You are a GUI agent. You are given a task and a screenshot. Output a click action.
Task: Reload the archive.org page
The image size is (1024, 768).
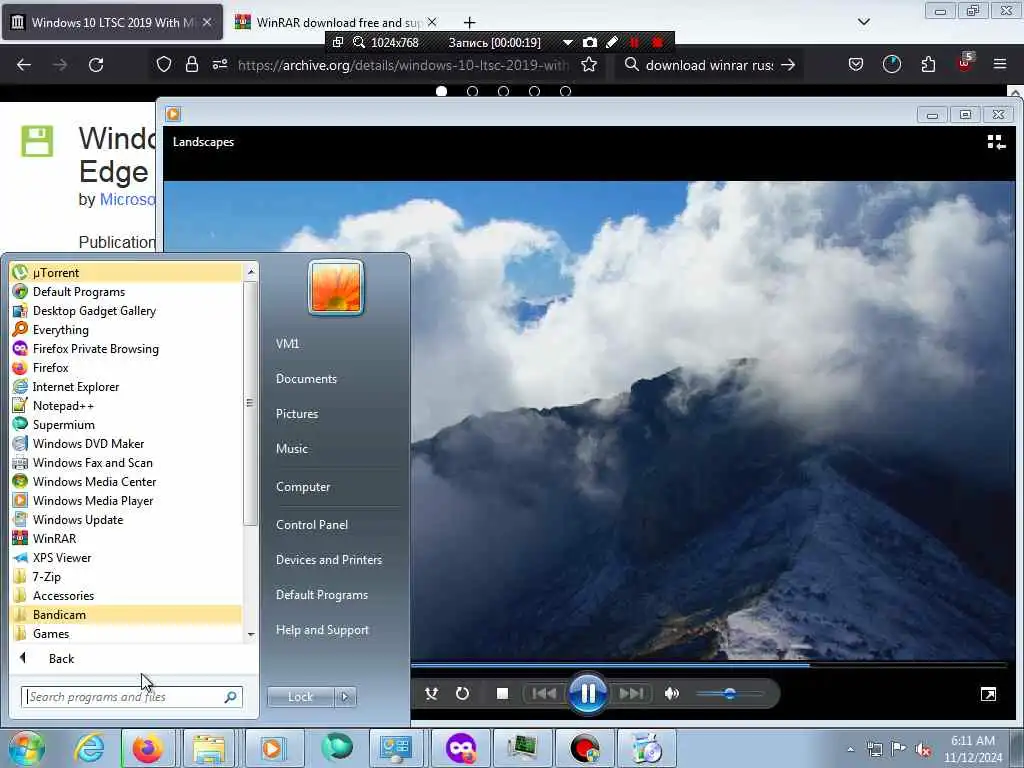pyautogui.click(x=96, y=65)
